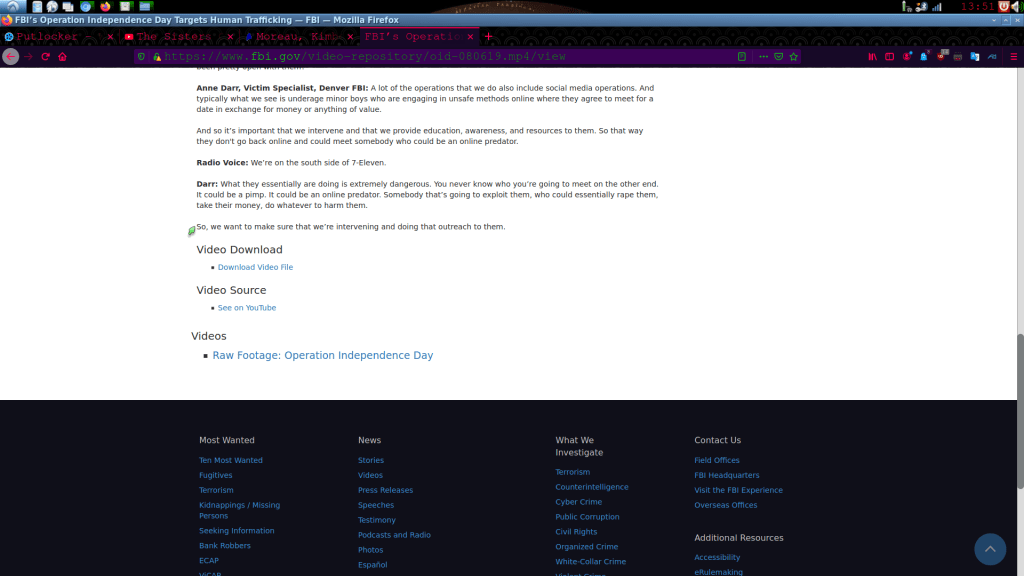Open a new tab with plus button
1024x576 pixels.
click(x=489, y=37)
